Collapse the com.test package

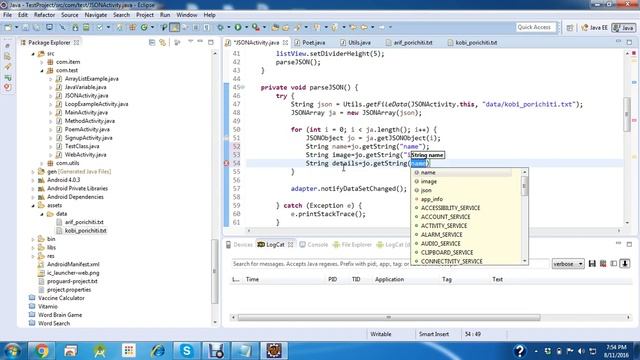(42, 71)
